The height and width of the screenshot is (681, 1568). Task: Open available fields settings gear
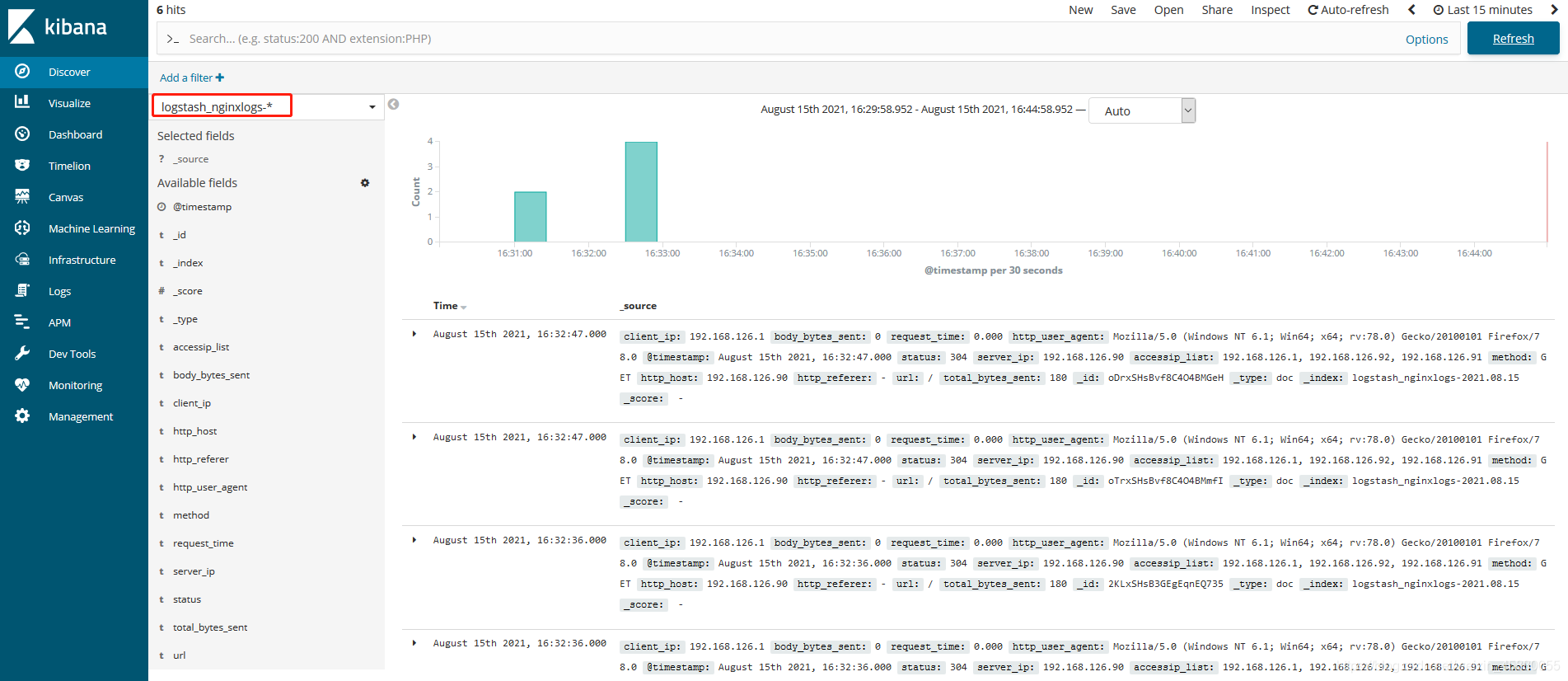pos(365,183)
